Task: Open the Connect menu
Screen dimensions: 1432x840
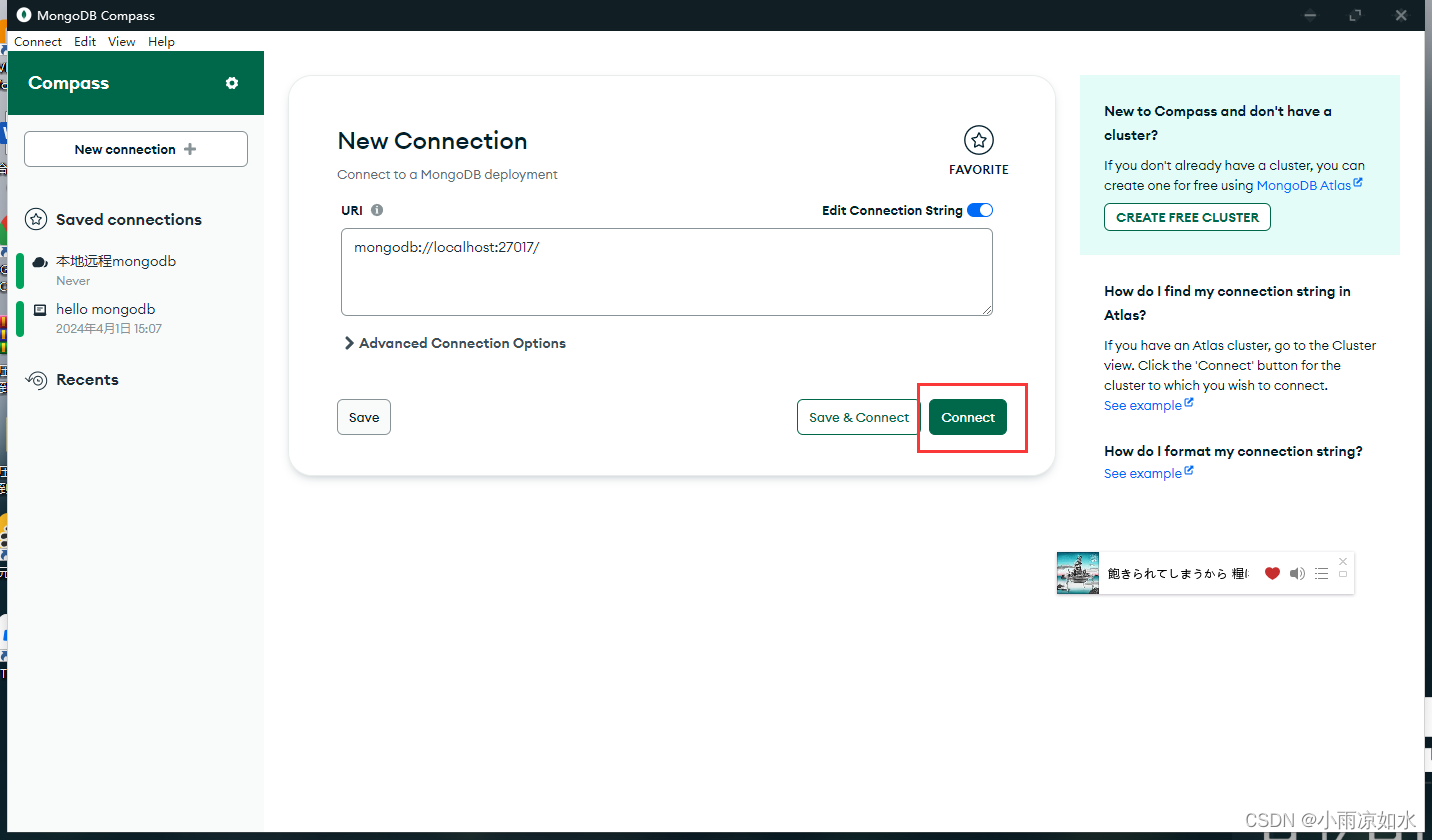Action: click(x=38, y=42)
